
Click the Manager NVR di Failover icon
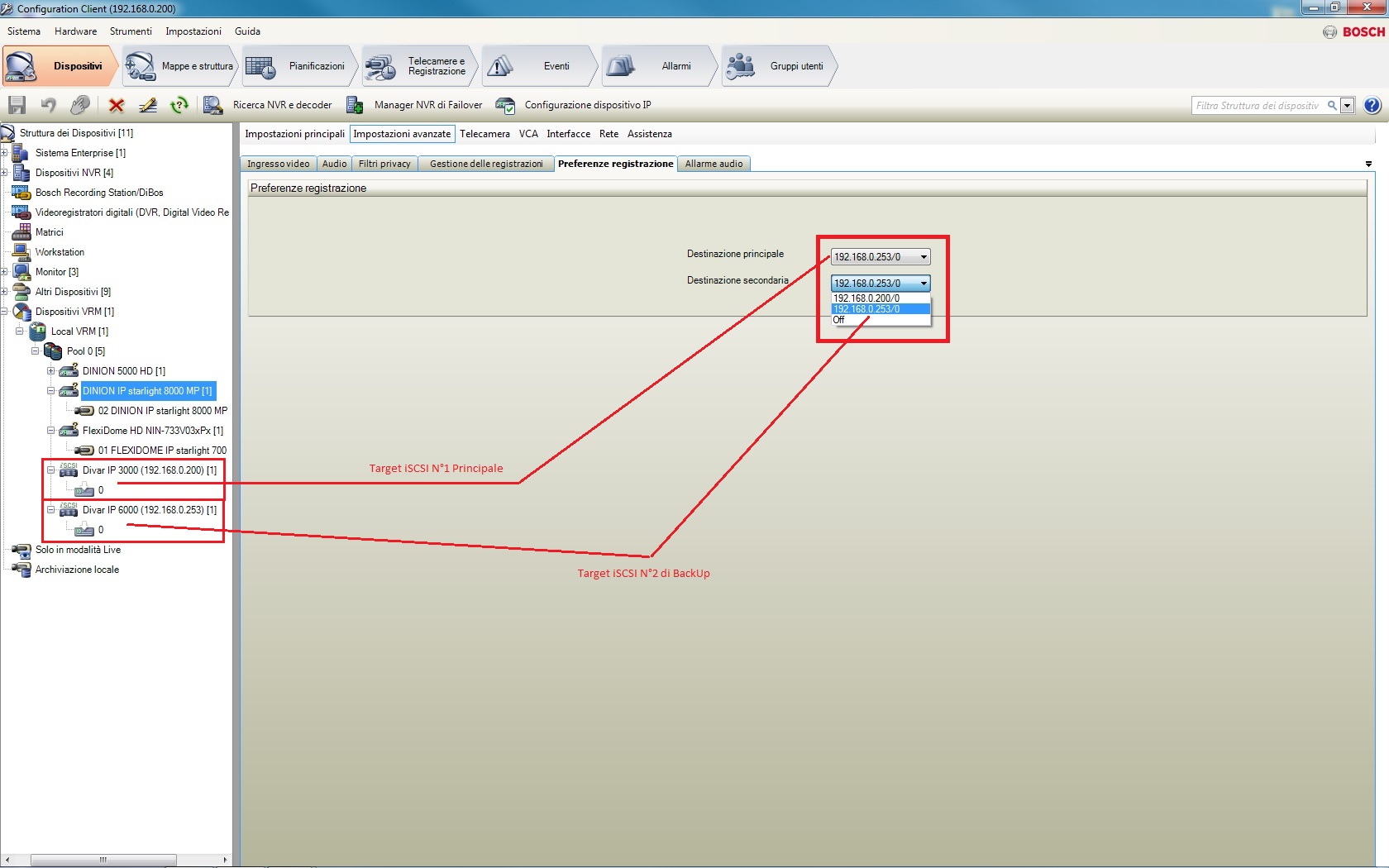point(355,105)
